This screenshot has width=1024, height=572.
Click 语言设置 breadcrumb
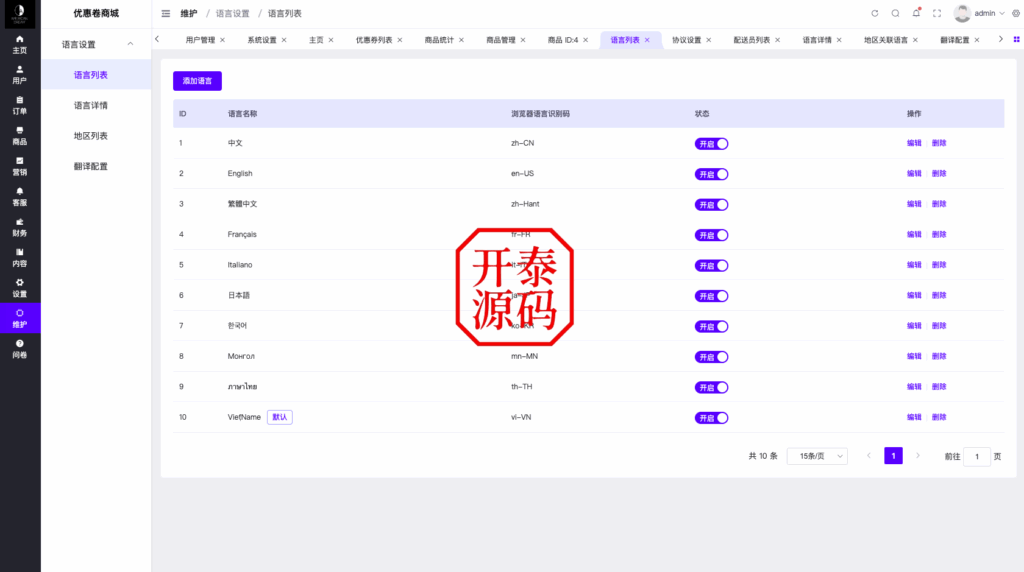tap(232, 14)
